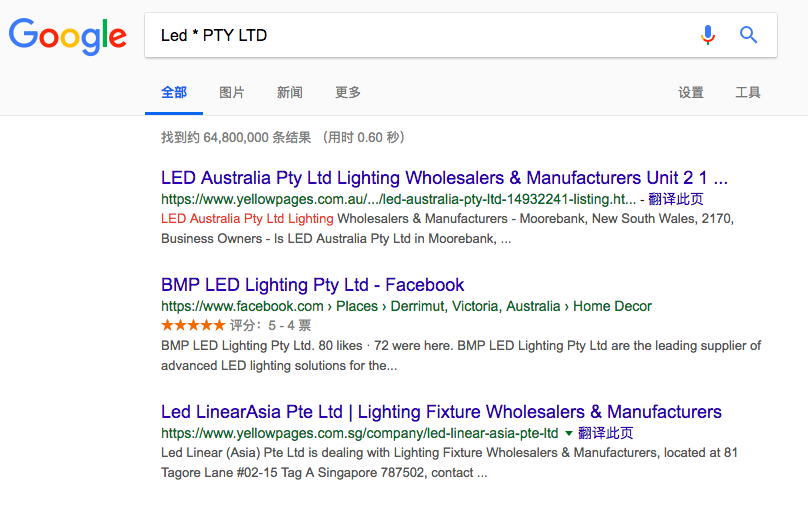
Task: Click the blue magnifier search button
Action: 748,35
